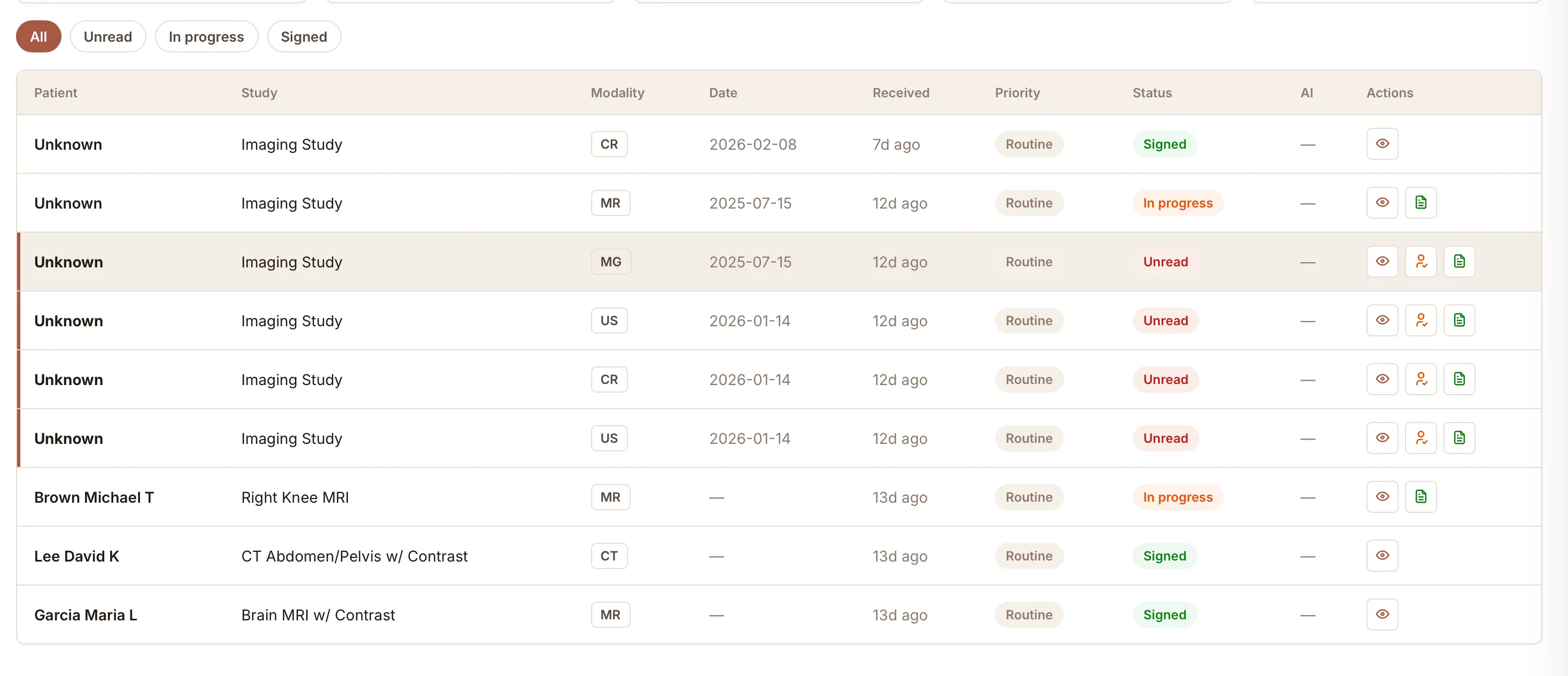Filter the worklist by Unread
The width and height of the screenshot is (1568, 676).
tap(108, 36)
